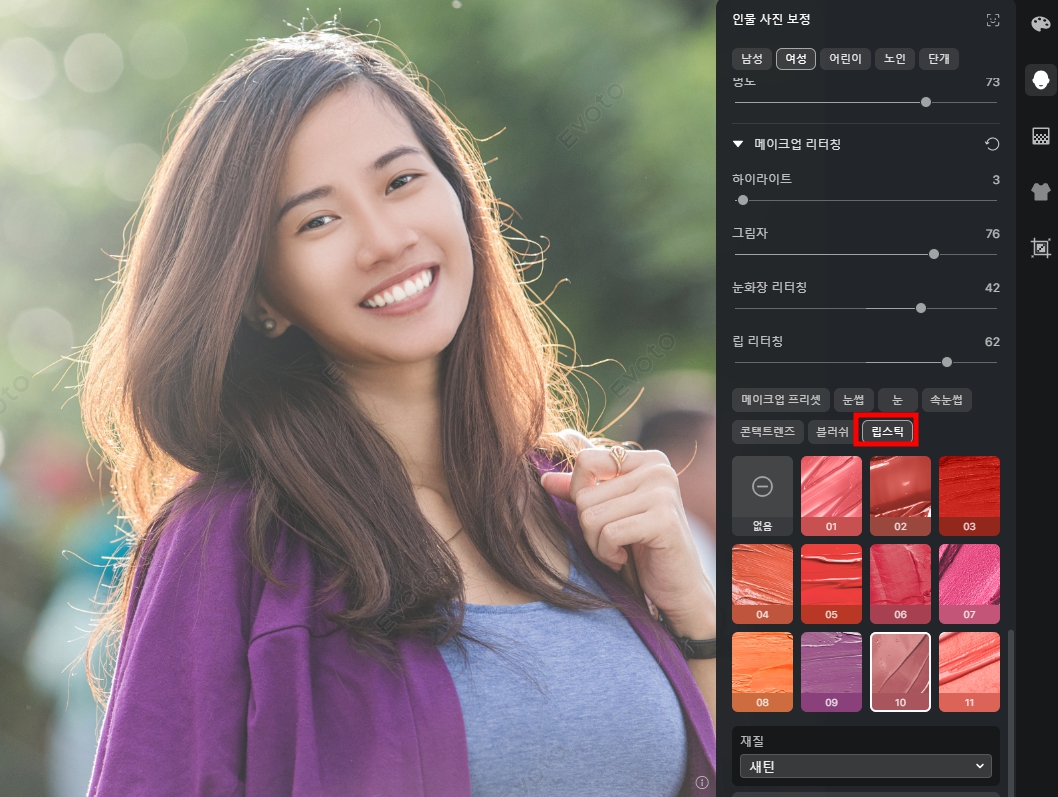Apply lipstick swatch 02
Image resolution: width=1058 pixels, height=797 pixels.
tap(900, 495)
